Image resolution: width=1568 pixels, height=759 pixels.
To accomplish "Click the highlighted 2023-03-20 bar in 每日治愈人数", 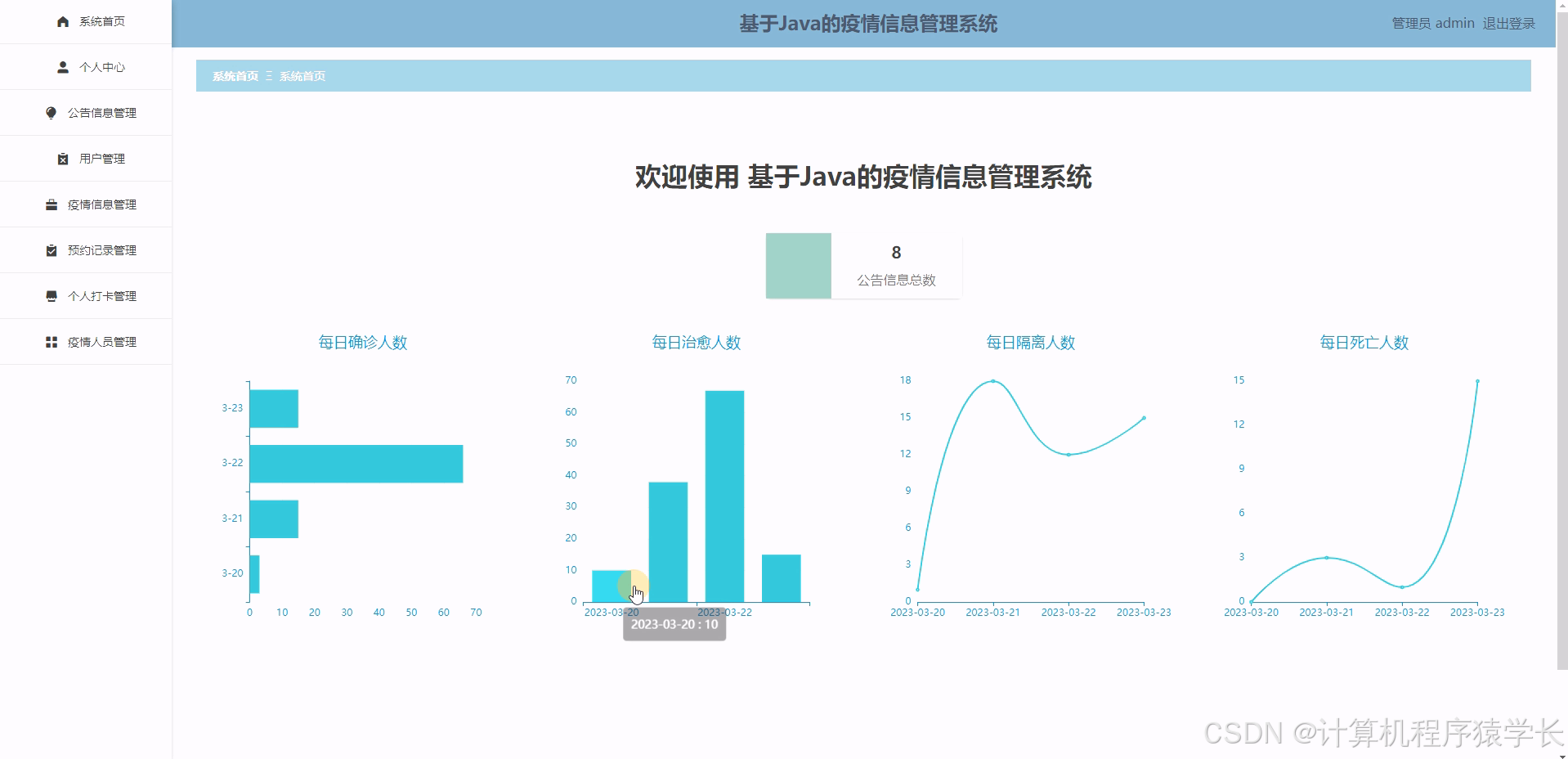I will (612, 586).
